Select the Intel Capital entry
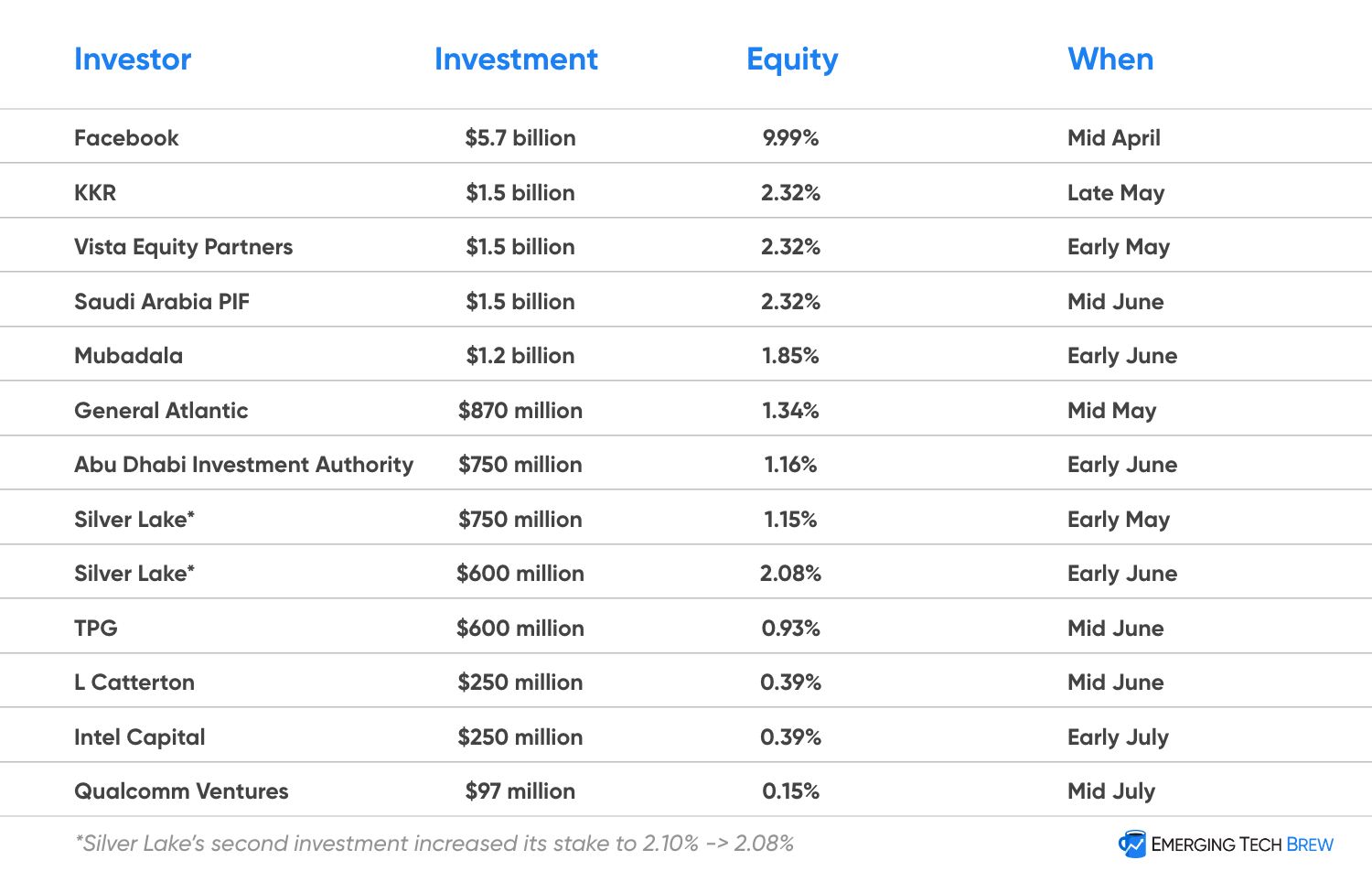Screen dimensions: 1372x871 point(139,737)
